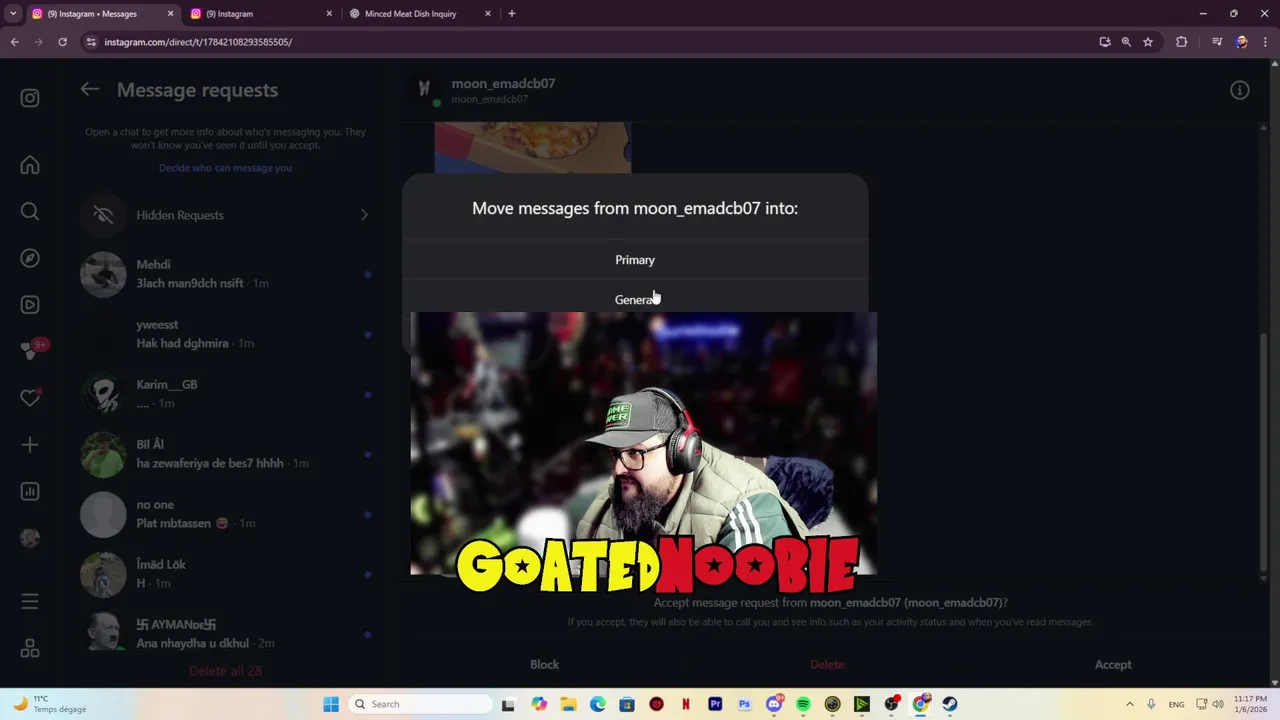This screenshot has height=720, width=1280.
Task: Open the no one message request
Action: (226, 514)
